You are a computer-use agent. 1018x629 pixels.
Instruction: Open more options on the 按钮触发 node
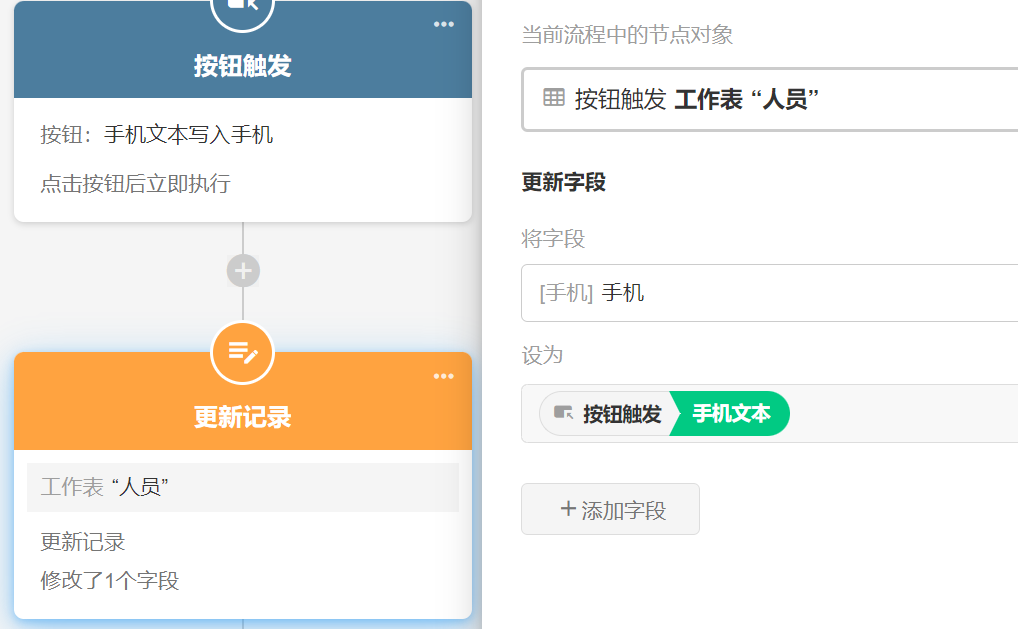pos(444,25)
